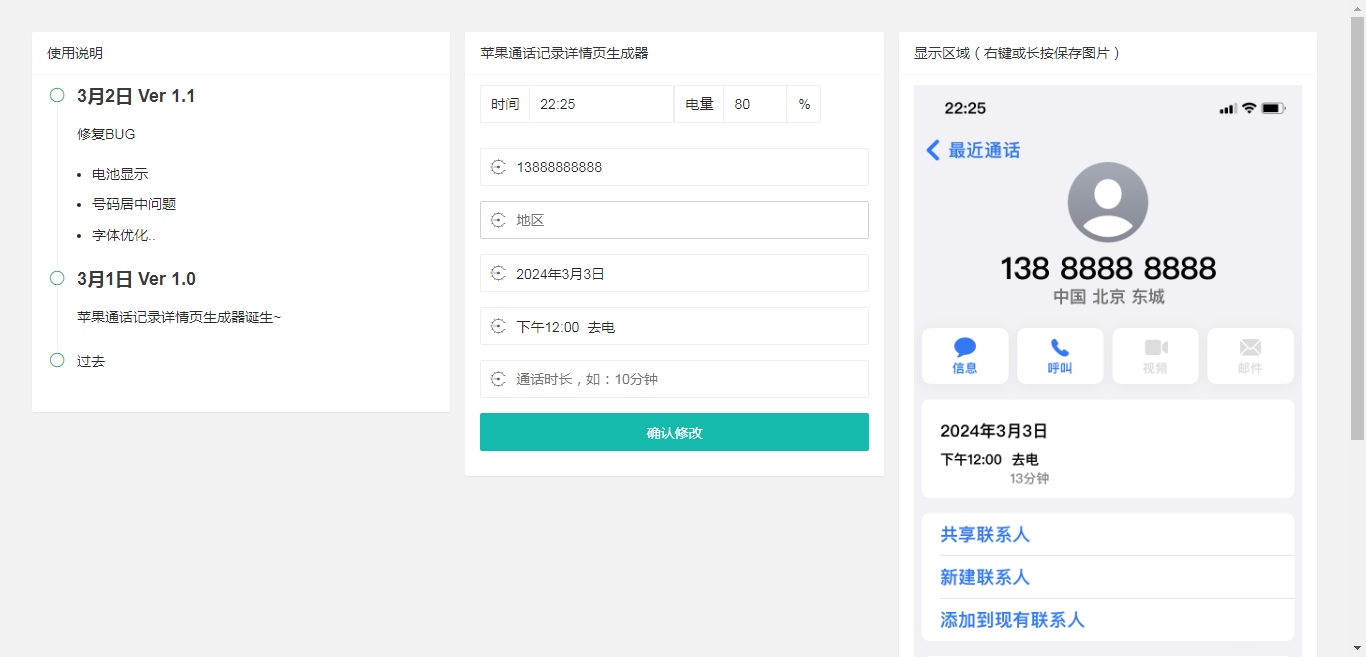Click the contact avatar silhouette
This screenshot has height=657, width=1366.
[x=1108, y=201]
